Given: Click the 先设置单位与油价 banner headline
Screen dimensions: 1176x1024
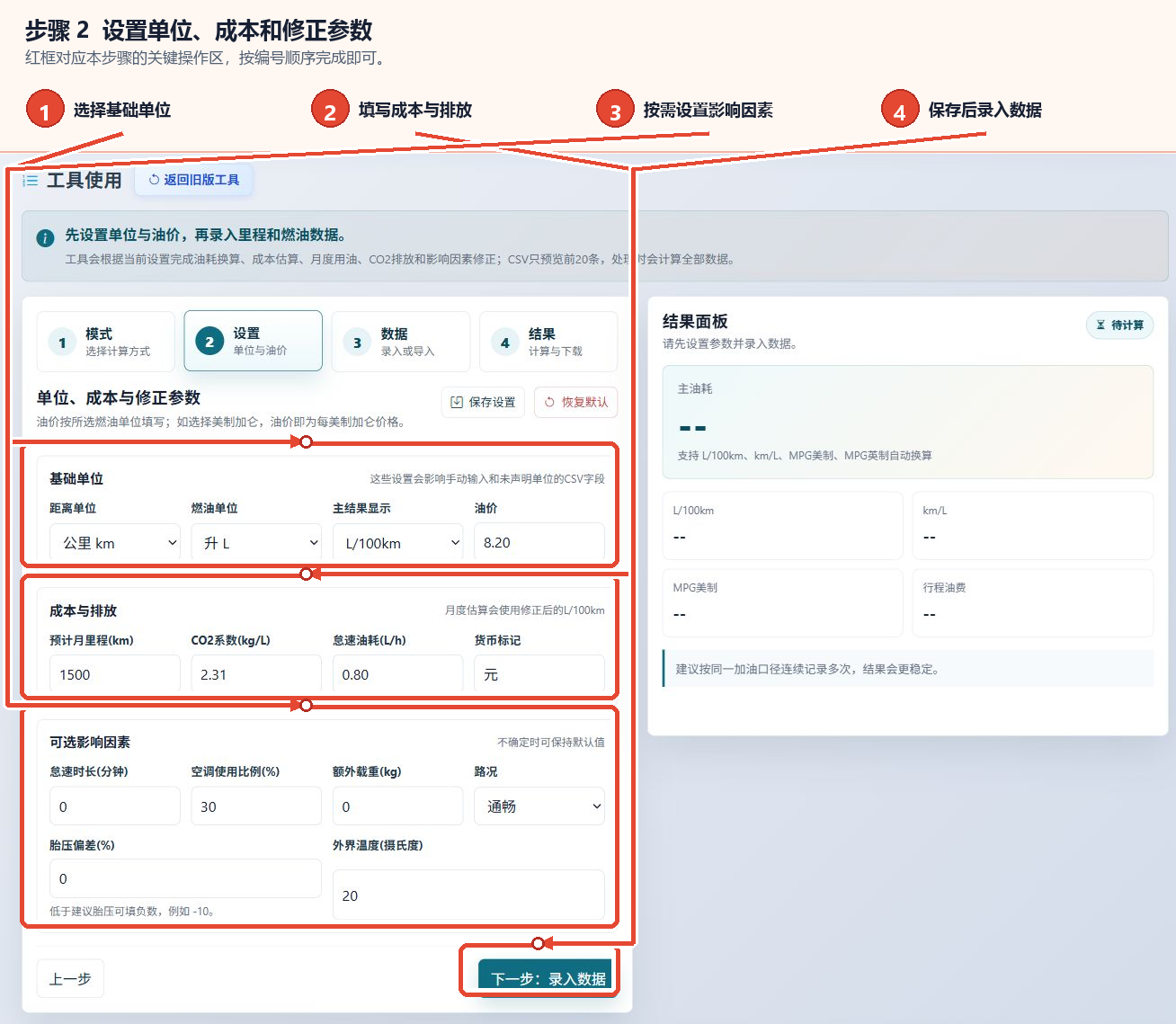Looking at the screenshot, I should tap(205, 235).
